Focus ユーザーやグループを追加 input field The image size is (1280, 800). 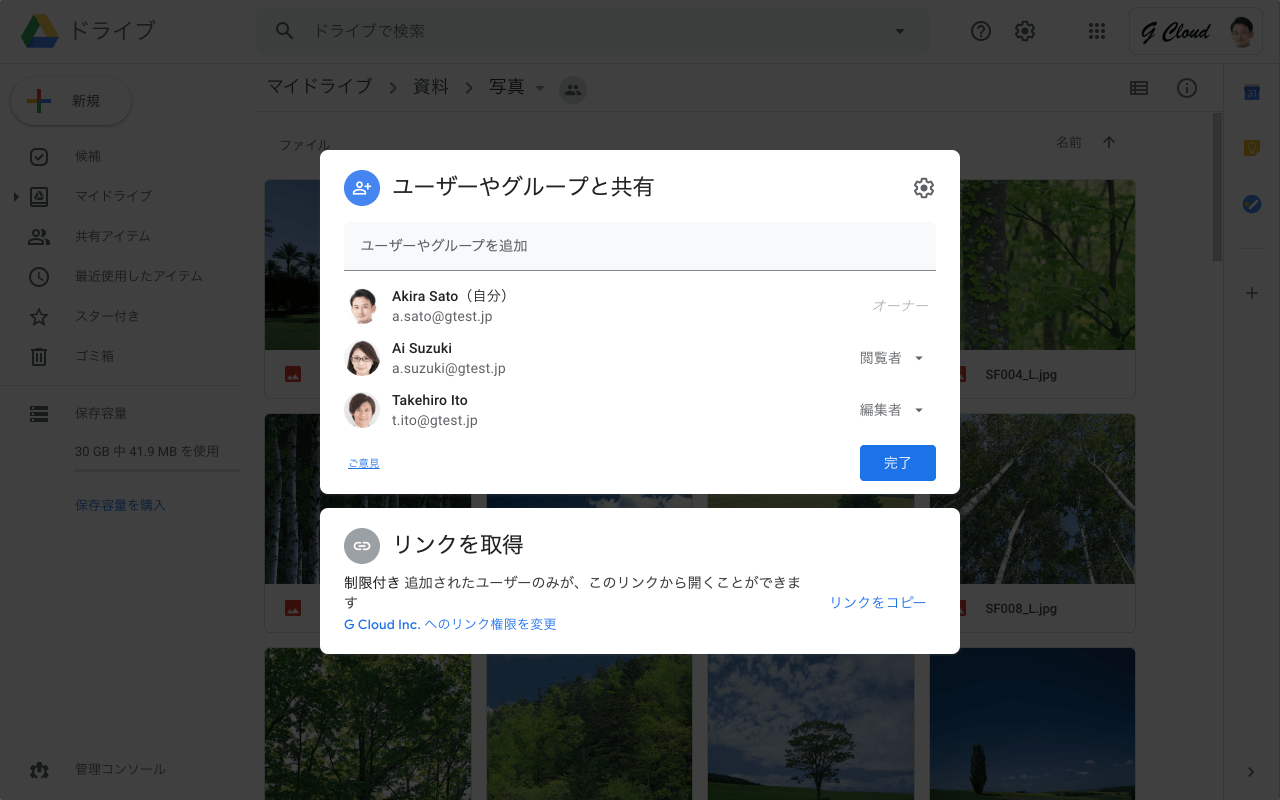coord(640,246)
